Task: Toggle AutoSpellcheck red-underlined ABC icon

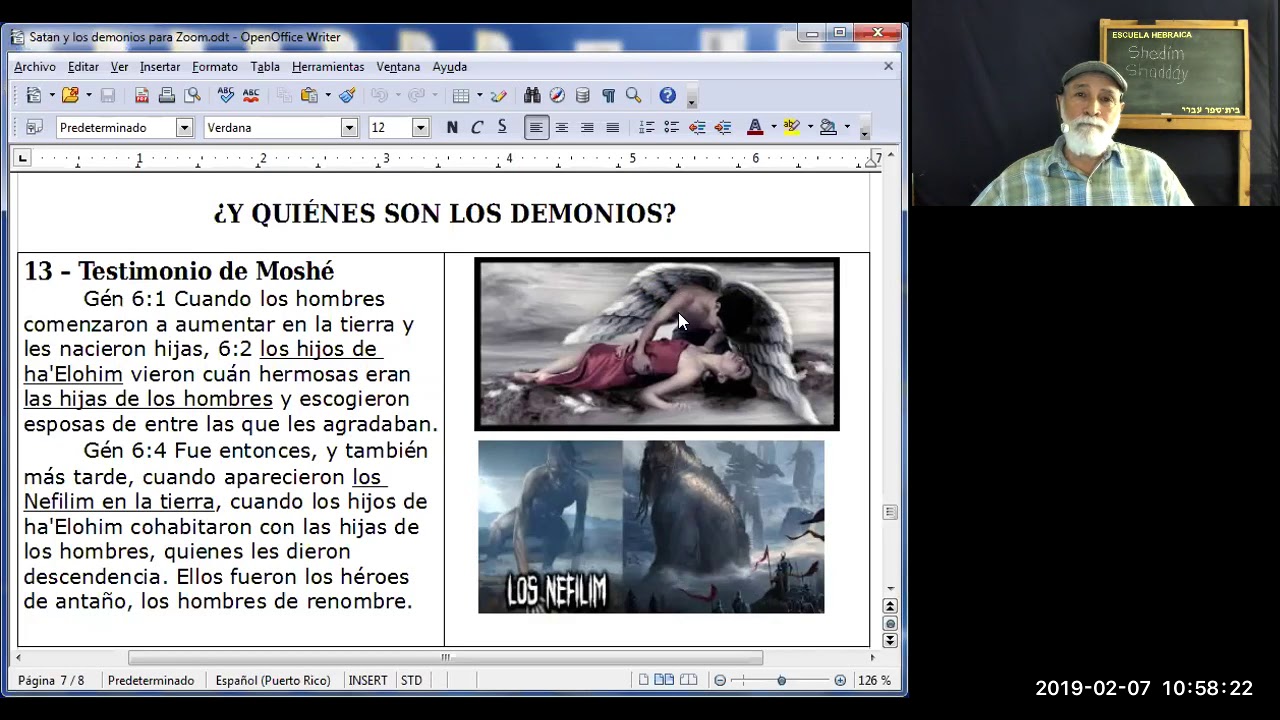Action: pyautogui.click(x=251, y=95)
